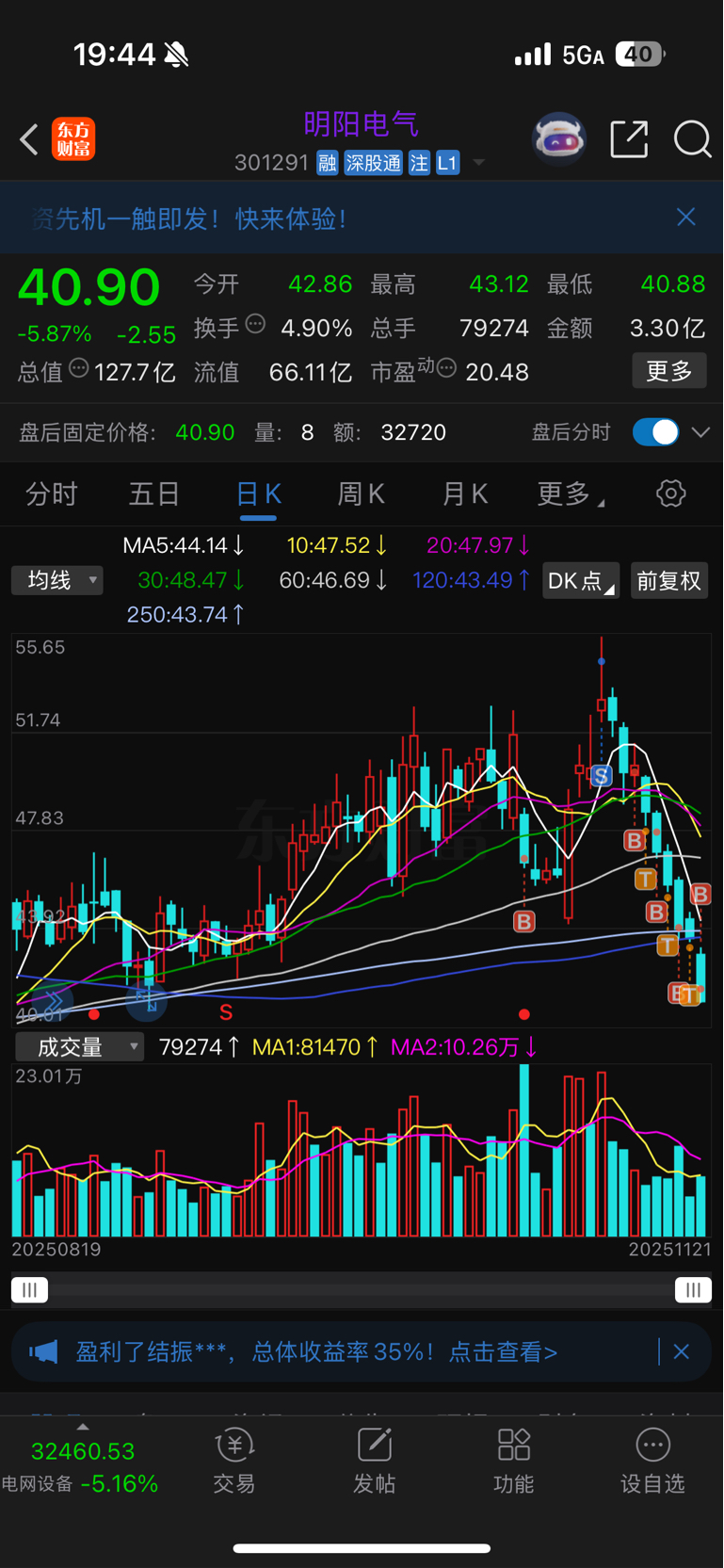Image resolution: width=724 pixels, height=1568 pixels.
Task: Open the 成交量 indicator dropdown
Action: (x=79, y=1047)
